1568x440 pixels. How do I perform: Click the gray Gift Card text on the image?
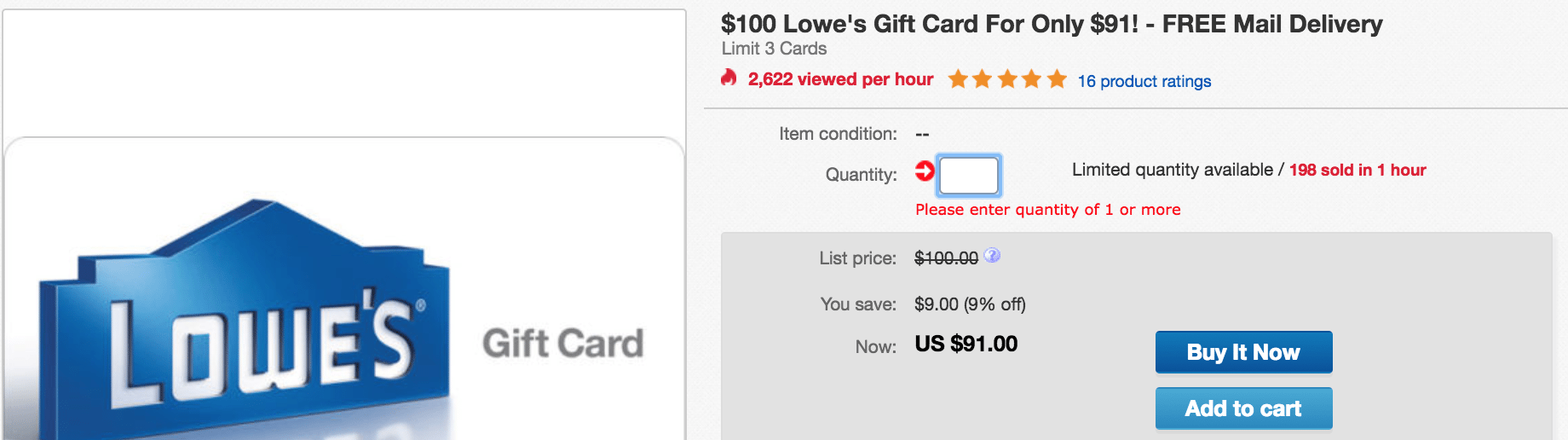coord(562,344)
